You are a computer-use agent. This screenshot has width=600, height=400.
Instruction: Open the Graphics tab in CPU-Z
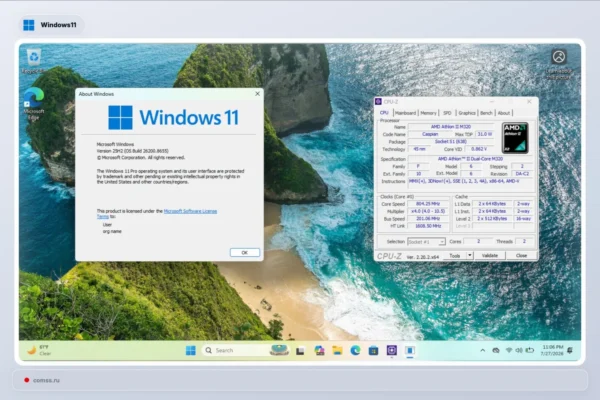467,113
